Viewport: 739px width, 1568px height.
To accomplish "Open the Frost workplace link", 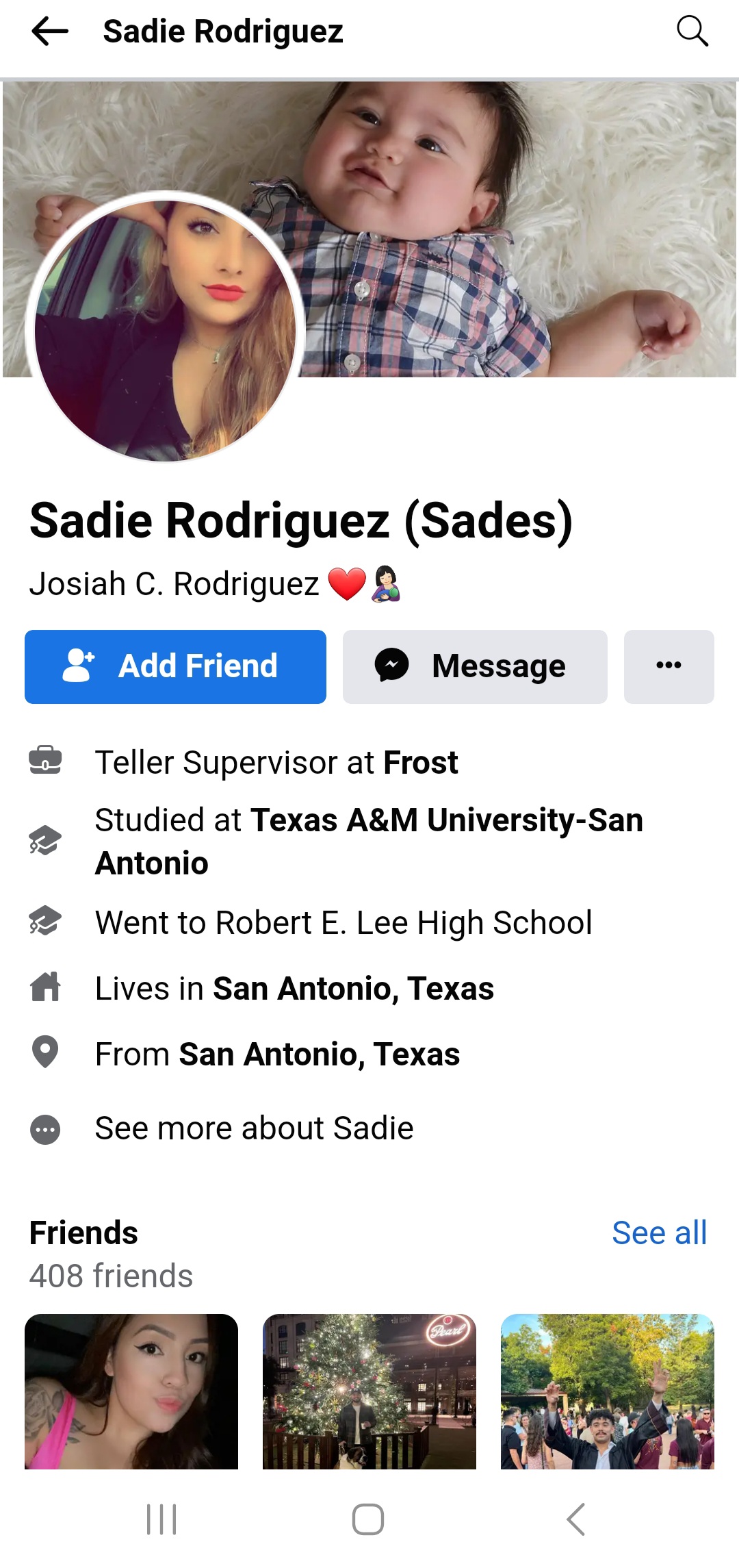I will [x=421, y=763].
